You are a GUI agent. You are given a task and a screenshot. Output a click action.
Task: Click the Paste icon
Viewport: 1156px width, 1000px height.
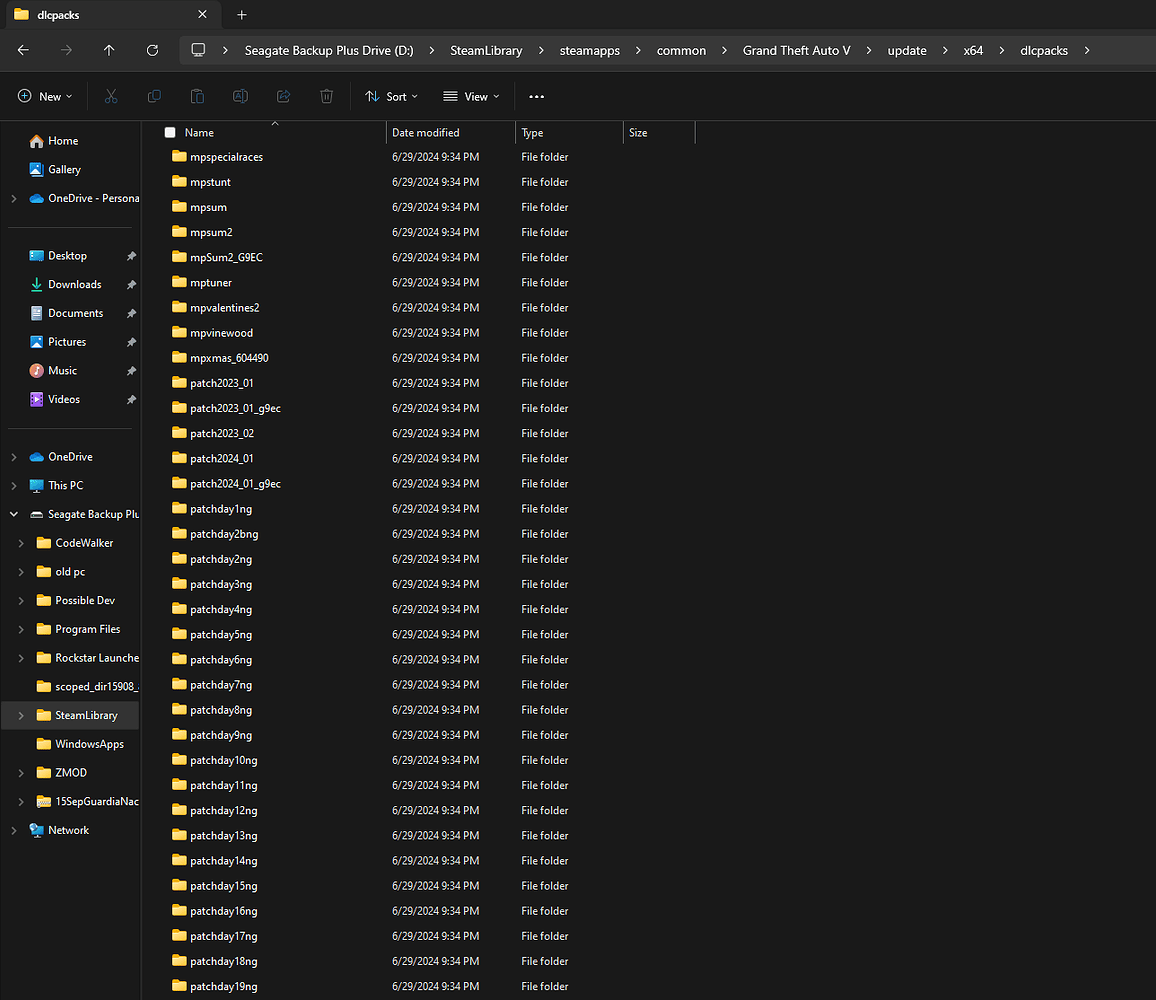click(x=197, y=96)
